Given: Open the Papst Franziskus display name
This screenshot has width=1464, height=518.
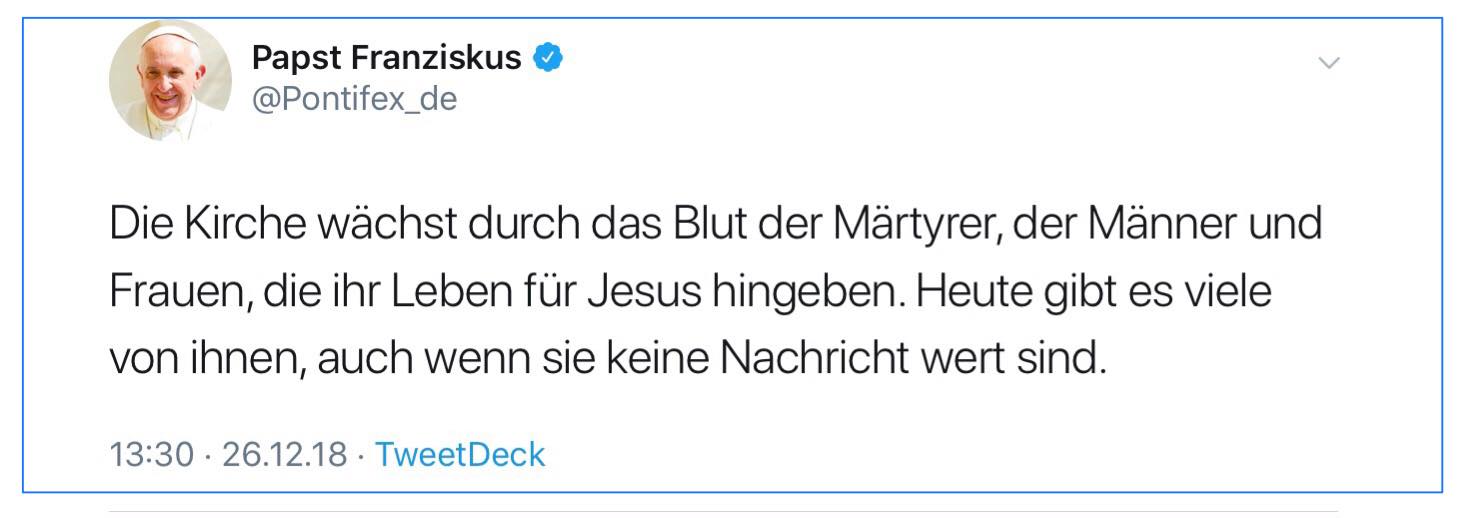Looking at the screenshot, I should coord(387,58).
